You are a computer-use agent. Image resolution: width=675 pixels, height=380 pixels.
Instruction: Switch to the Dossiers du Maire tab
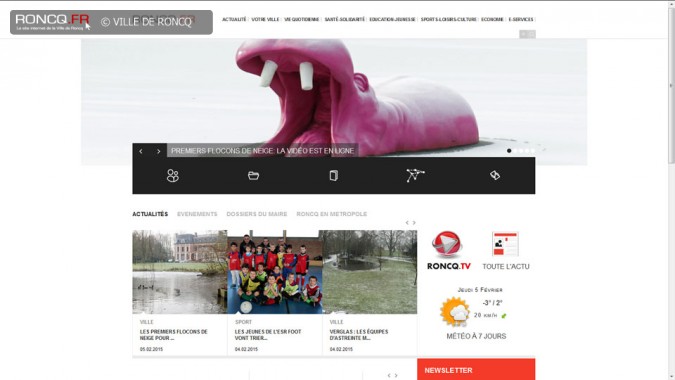[x=257, y=214]
